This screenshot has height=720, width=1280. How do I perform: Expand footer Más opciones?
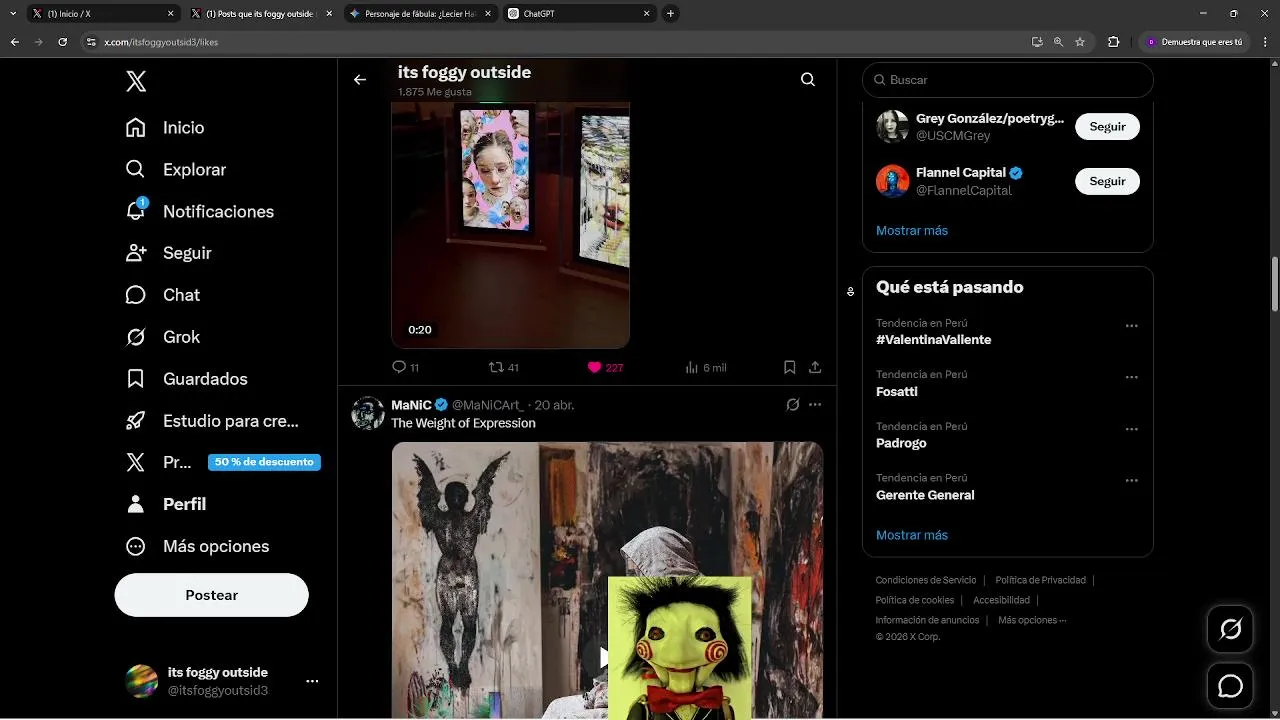tap(1032, 620)
